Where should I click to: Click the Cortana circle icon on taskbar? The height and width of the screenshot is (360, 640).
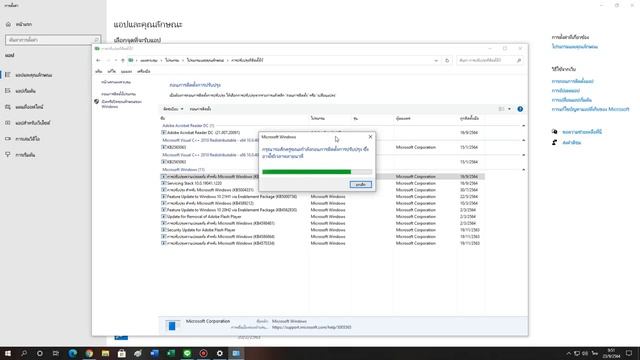coord(40,353)
